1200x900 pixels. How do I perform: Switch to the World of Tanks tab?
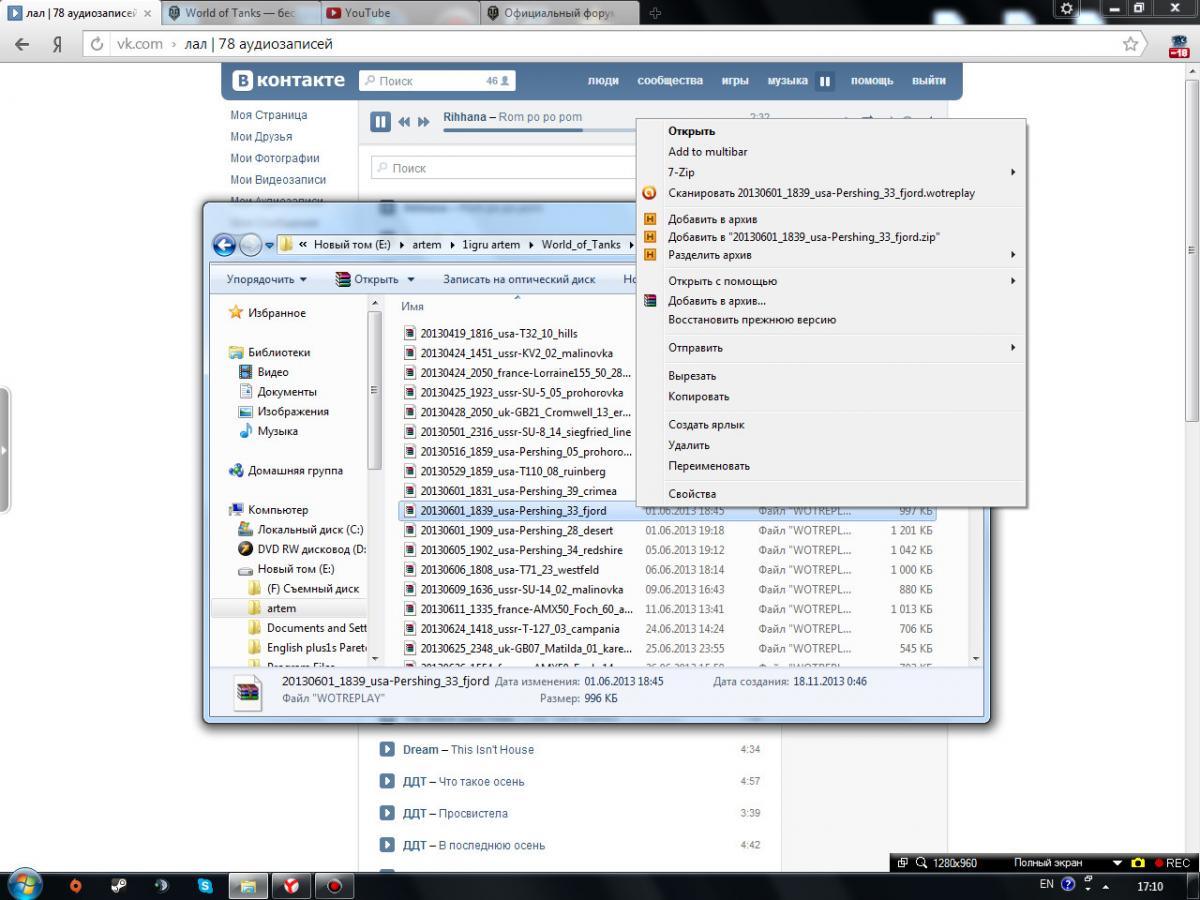tap(238, 13)
